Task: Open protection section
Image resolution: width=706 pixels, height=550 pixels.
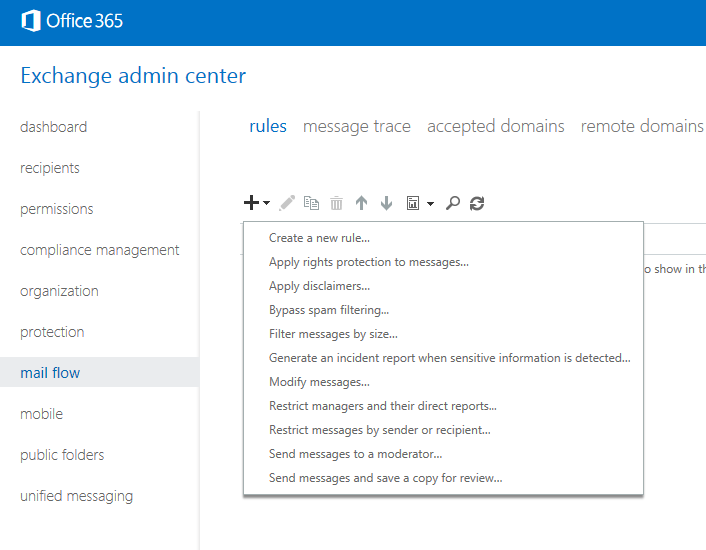Action: 52,332
